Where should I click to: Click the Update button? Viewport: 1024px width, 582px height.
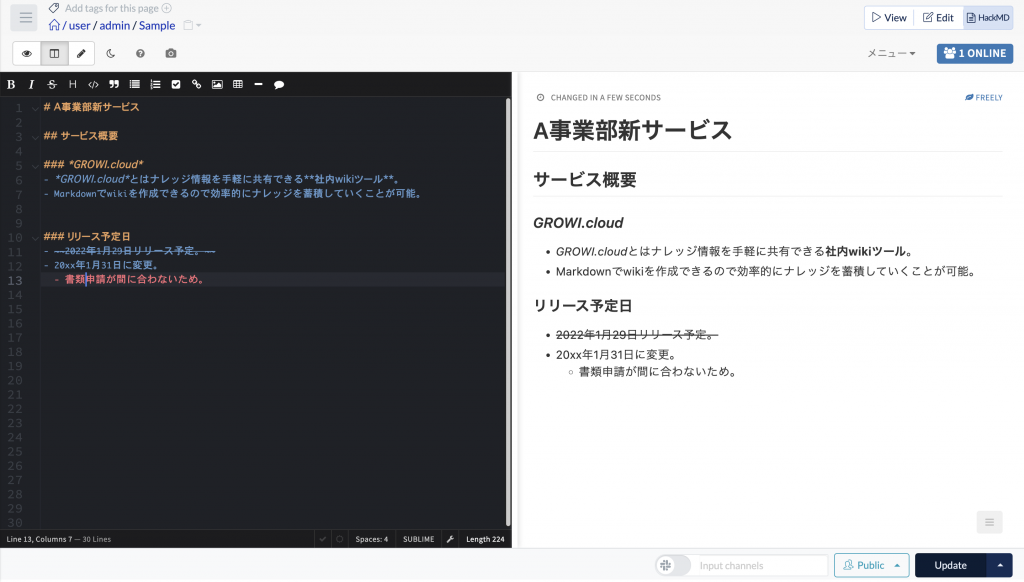(x=950, y=565)
